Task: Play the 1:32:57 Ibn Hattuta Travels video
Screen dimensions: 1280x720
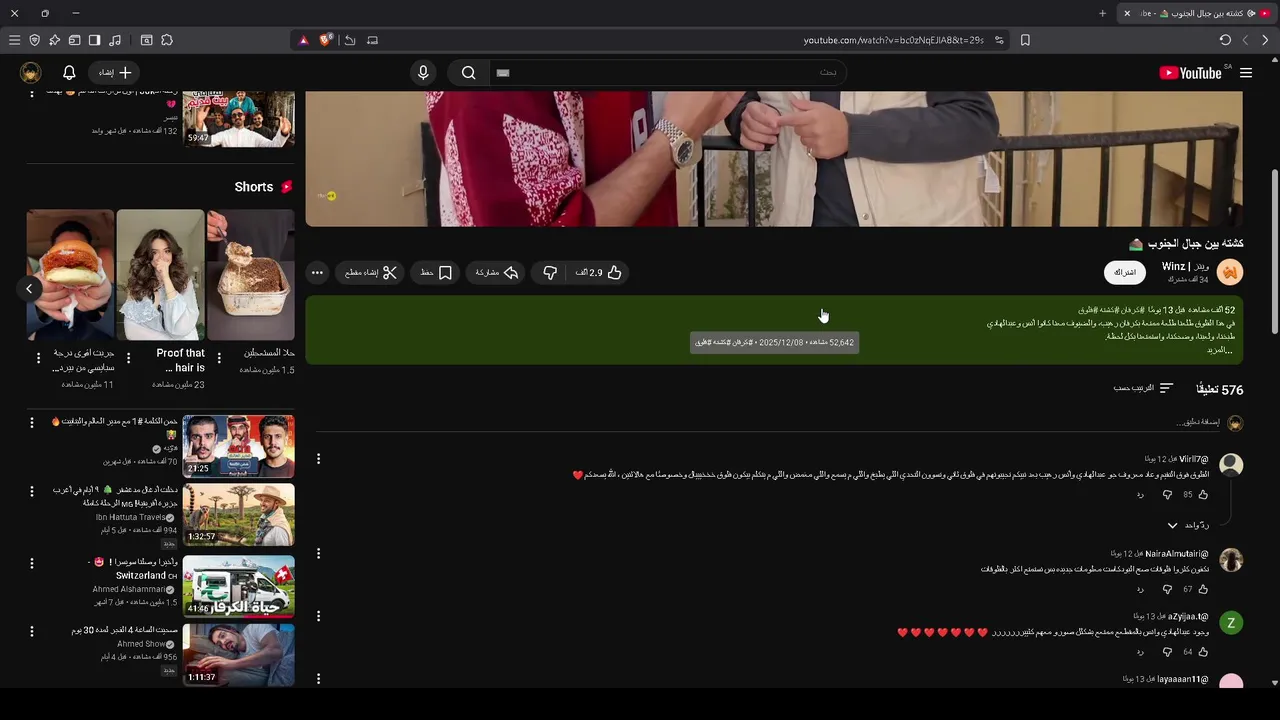Action: (238, 514)
